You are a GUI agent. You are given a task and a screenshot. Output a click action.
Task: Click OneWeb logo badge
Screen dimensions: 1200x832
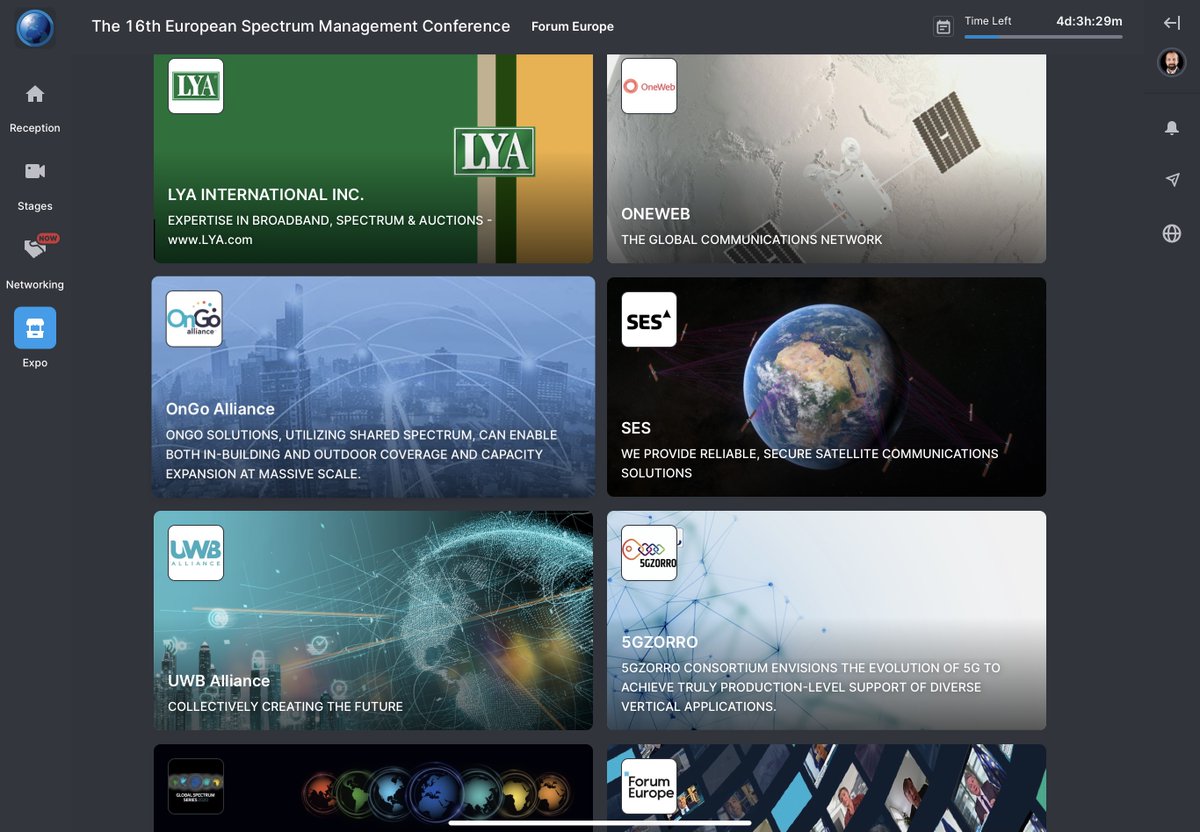[649, 85]
